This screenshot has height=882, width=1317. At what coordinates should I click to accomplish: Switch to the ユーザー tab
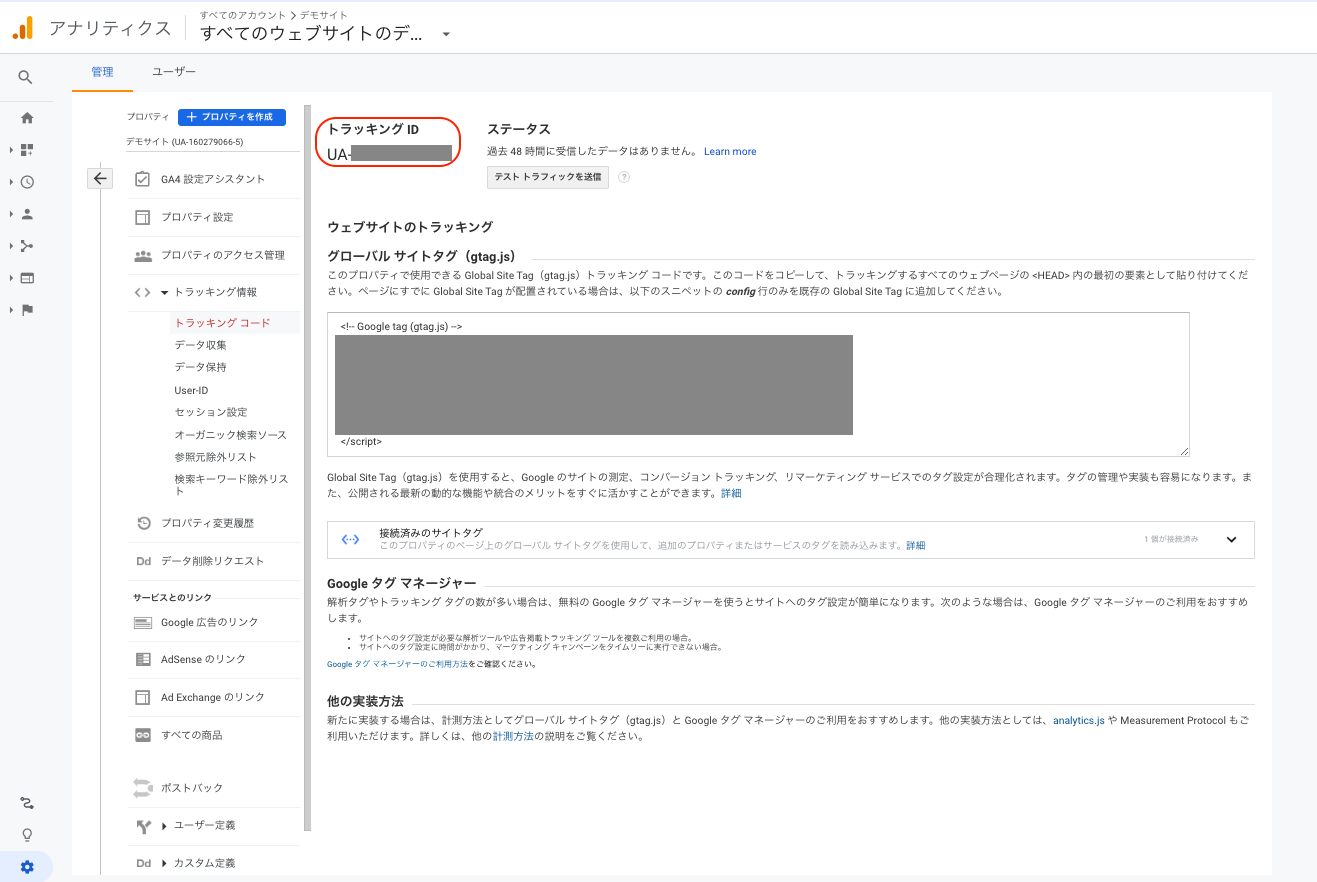point(174,72)
